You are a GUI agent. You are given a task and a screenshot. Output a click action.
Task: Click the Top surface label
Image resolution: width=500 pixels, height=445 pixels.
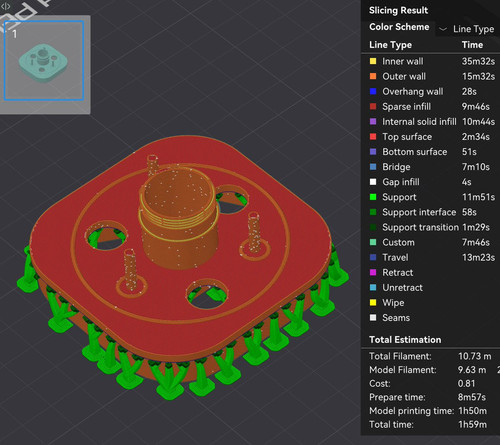407,137
